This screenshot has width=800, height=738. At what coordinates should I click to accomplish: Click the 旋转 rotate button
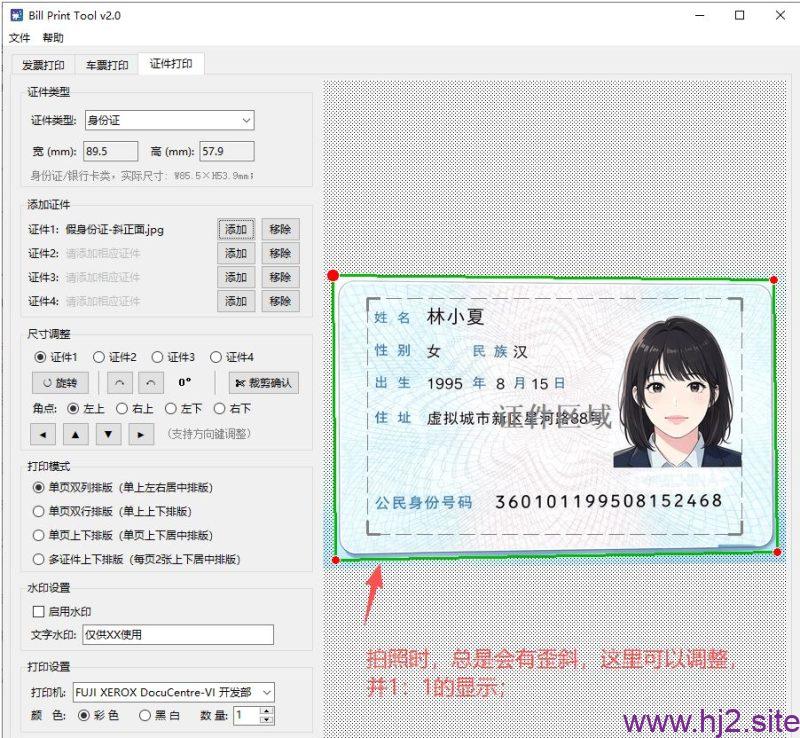60,383
